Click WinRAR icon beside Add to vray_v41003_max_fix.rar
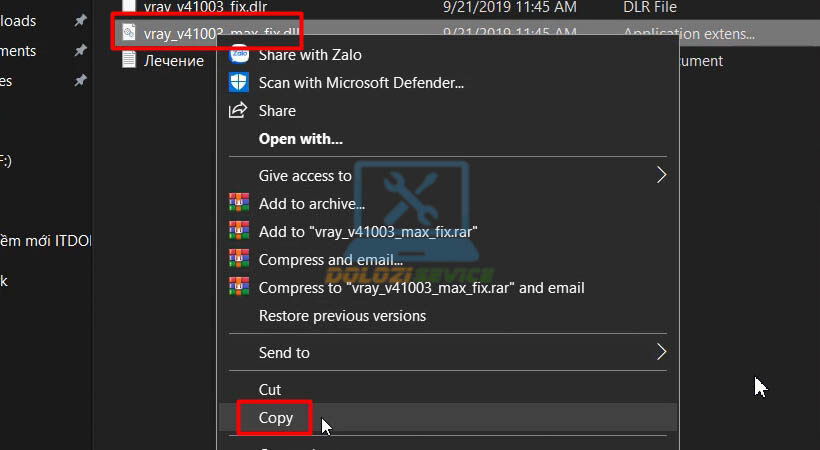 pyautogui.click(x=239, y=231)
